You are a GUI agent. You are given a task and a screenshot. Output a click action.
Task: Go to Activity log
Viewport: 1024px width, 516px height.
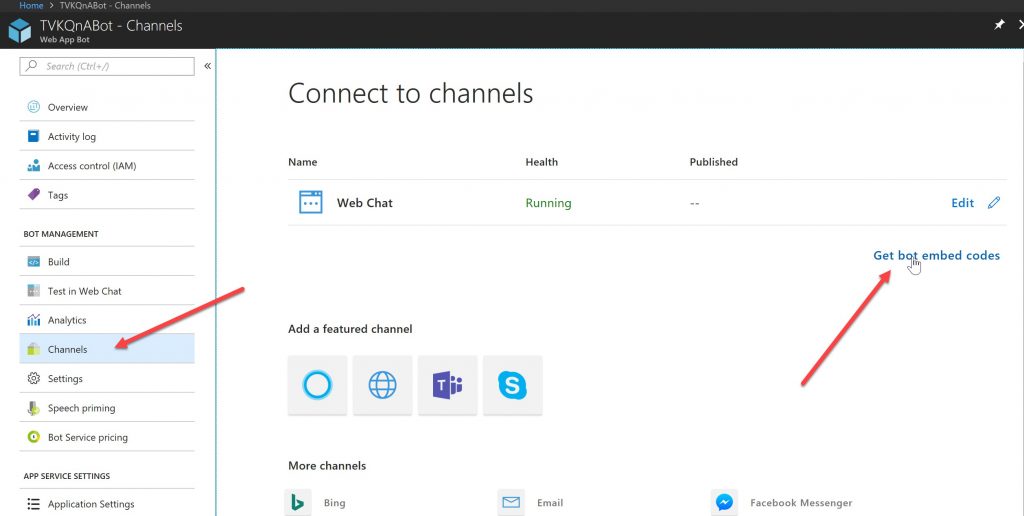click(x=71, y=137)
